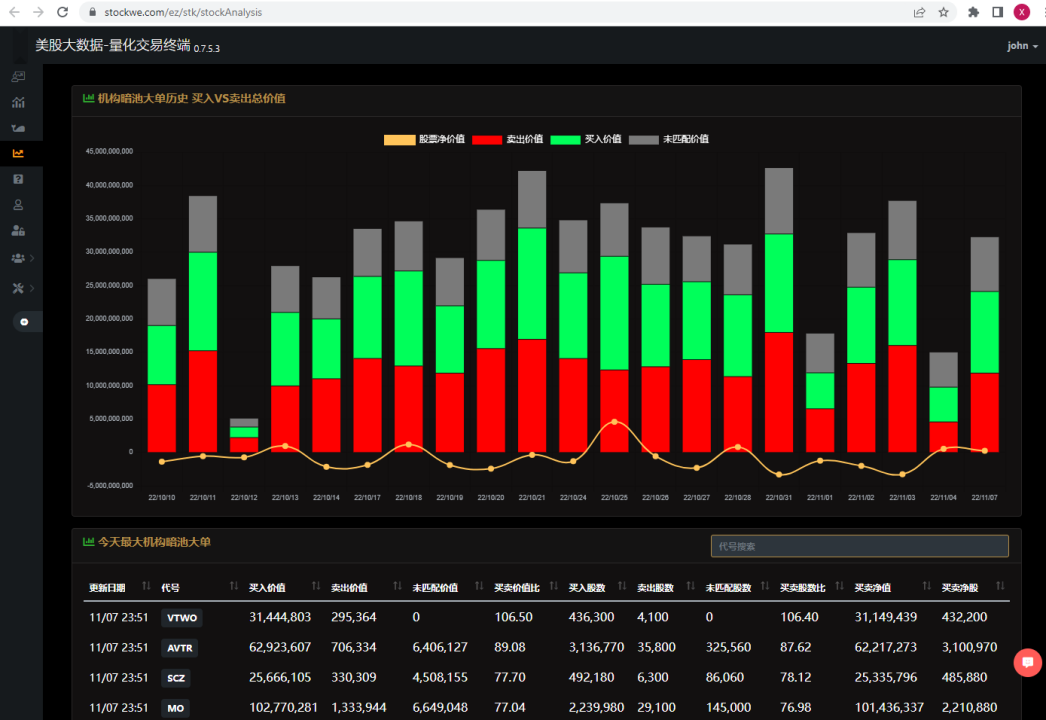The height and width of the screenshot is (720, 1046).
Task: Click the 22/10/31 tallest bar
Action: coord(778,310)
